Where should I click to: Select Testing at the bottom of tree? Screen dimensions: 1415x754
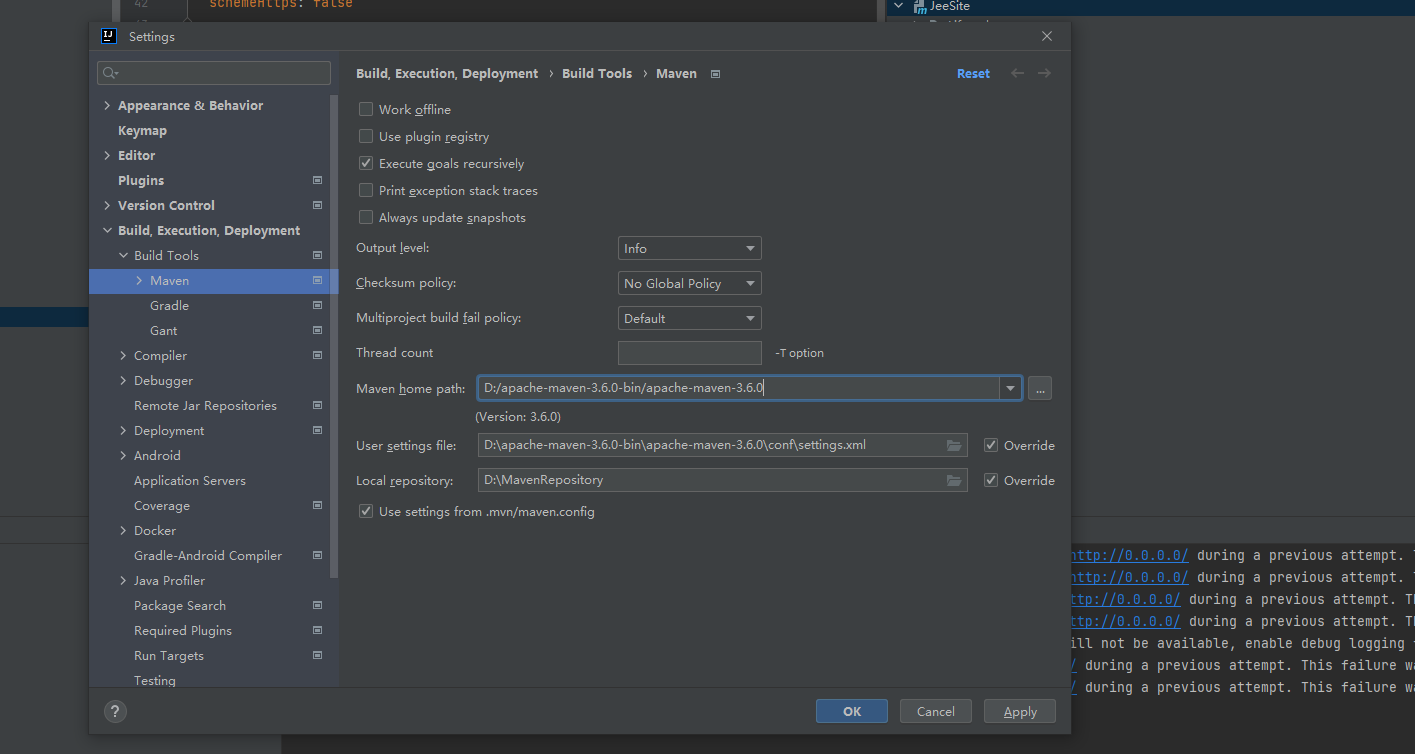click(155, 681)
